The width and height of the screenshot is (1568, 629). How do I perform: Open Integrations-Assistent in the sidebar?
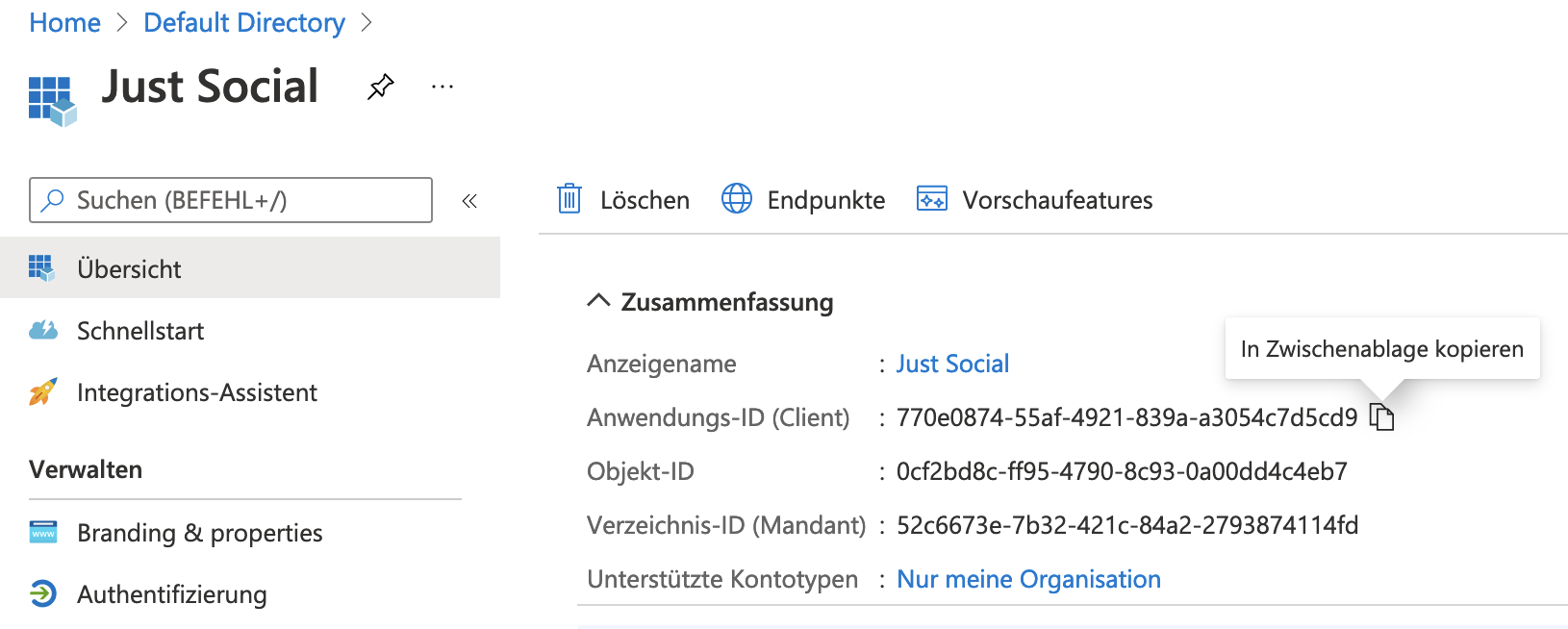click(x=250, y=392)
